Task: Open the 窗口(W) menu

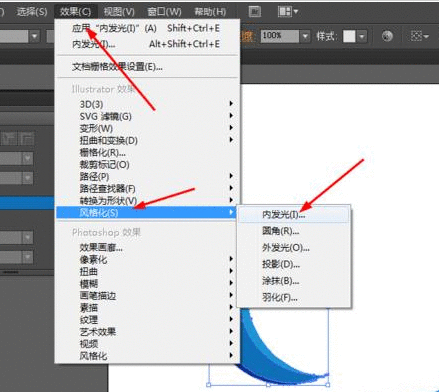Action: [164, 12]
